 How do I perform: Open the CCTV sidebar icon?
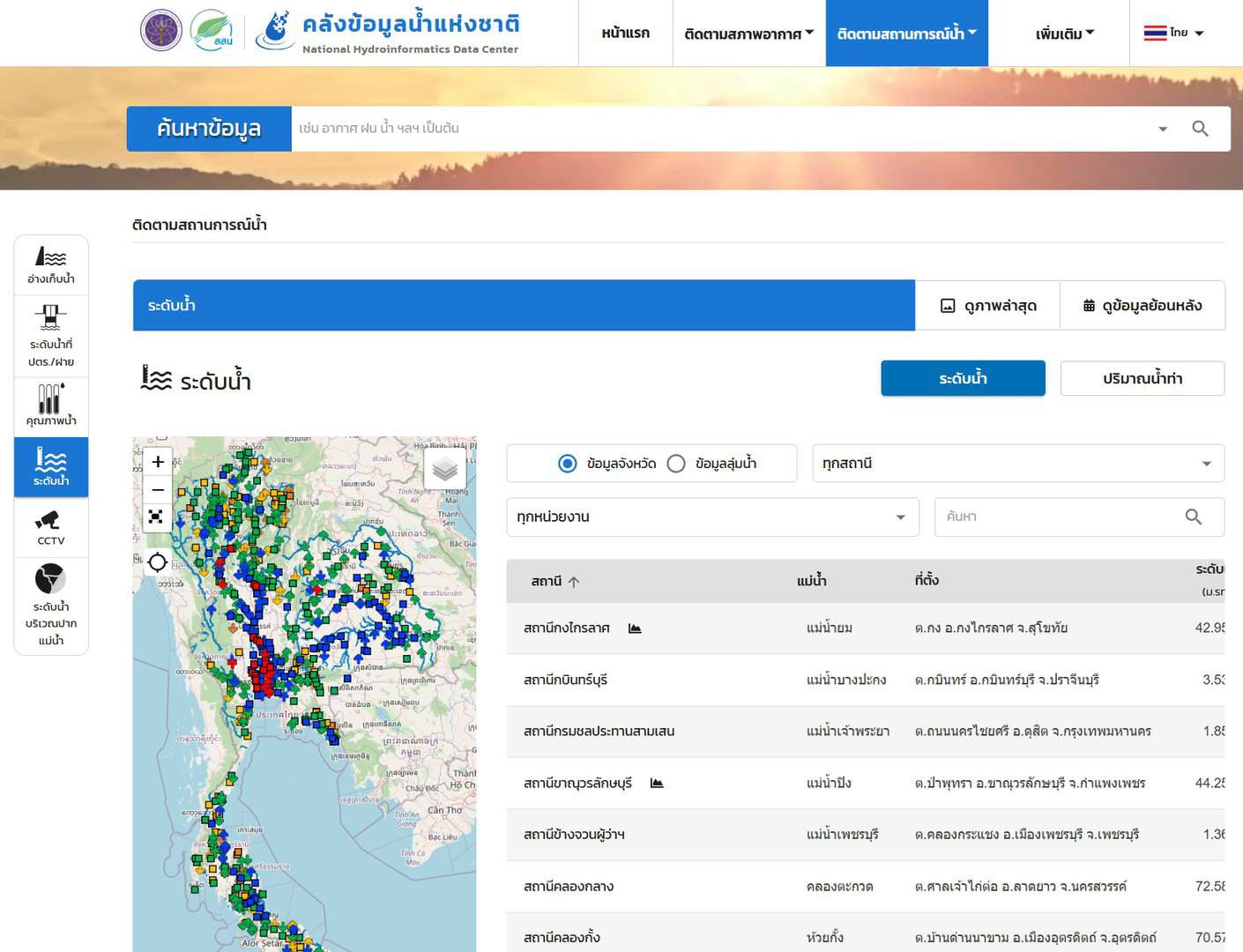[x=51, y=527]
